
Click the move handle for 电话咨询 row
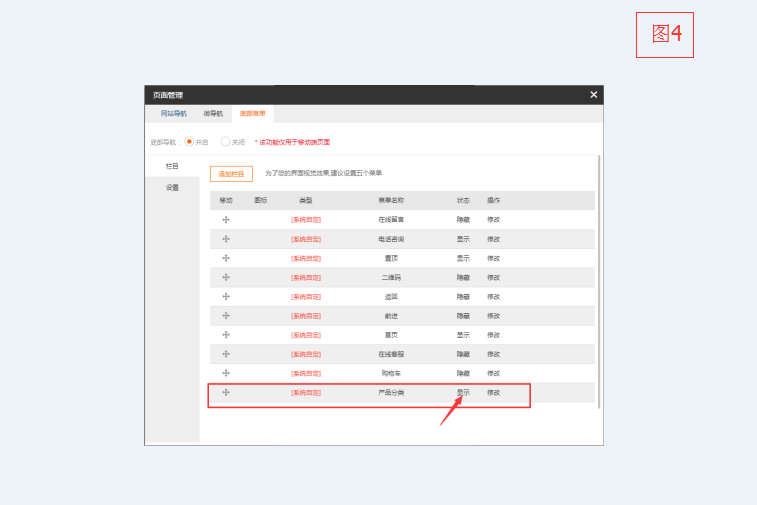[x=226, y=238]
